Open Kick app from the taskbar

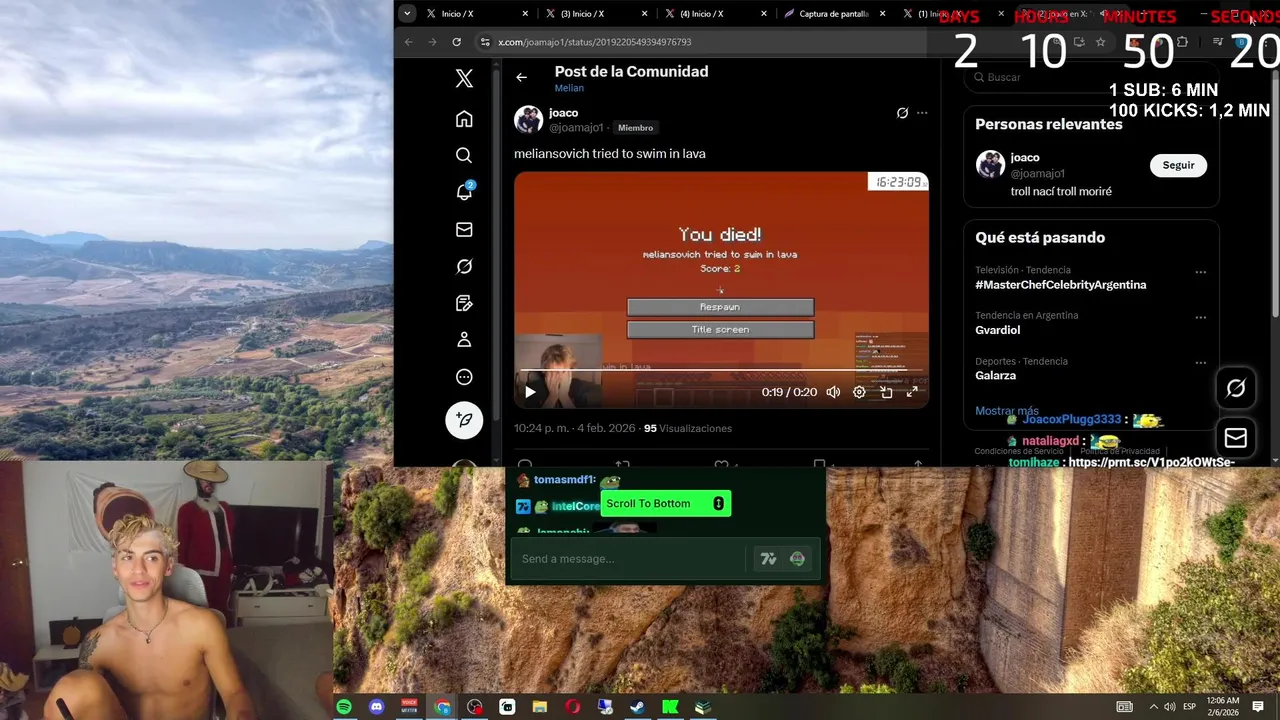coord(670,707)
